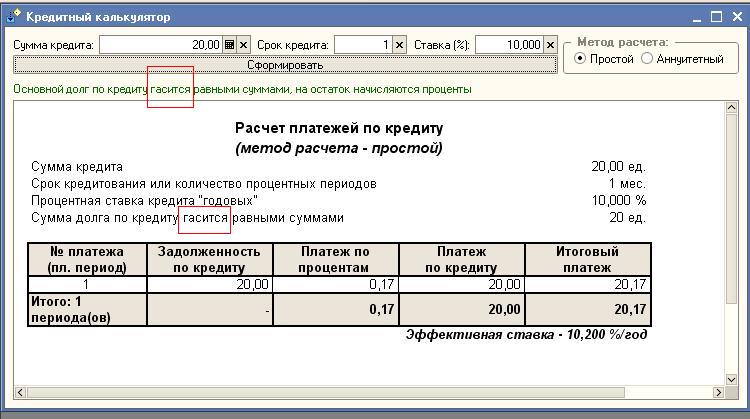
Task: Click the Сумма кредита field label at top
Action: [54, 45]
